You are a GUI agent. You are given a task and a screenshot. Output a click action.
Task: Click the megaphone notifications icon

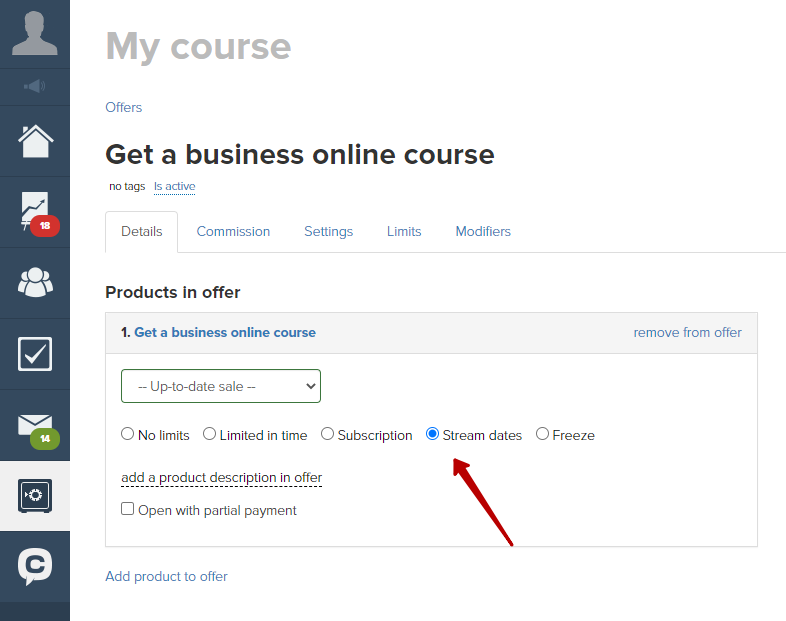(x=35, y=87)
